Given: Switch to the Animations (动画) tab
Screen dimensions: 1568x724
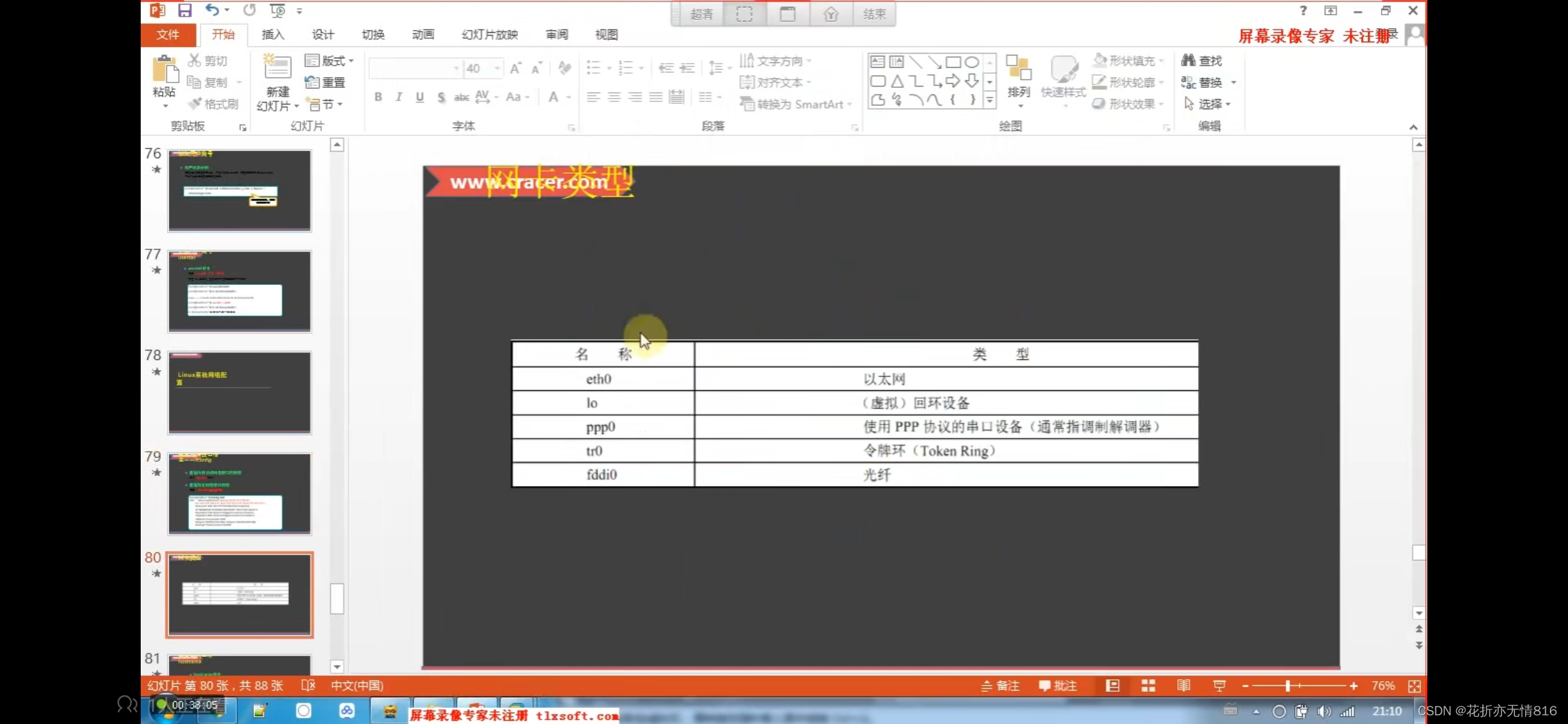Looking at the screenshot, I should (423, 34).
